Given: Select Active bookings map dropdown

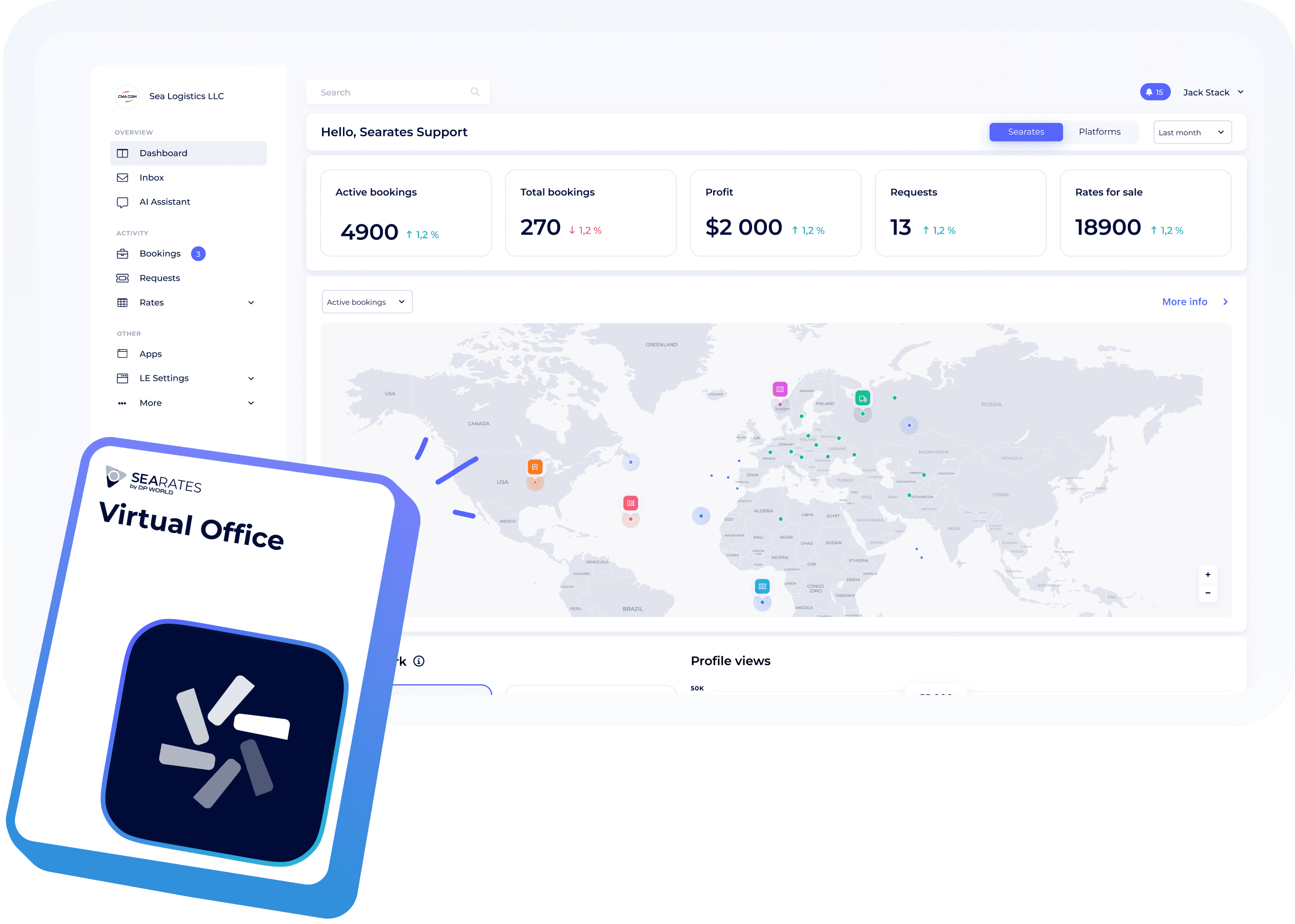Looking at the screenshot, I should (x=365, y=302).
